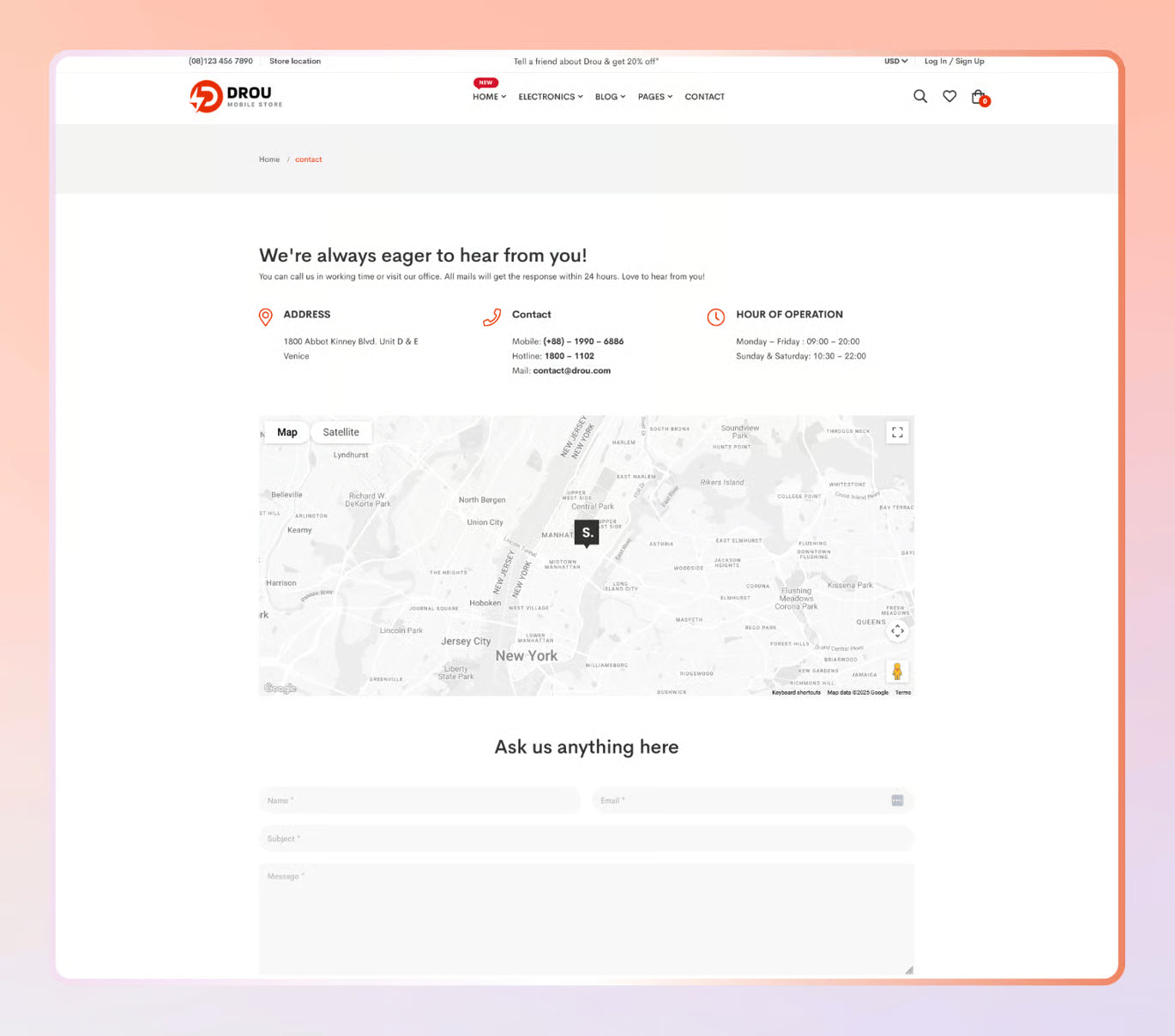Expand the ELECTRONICS menu

(549, 96)
